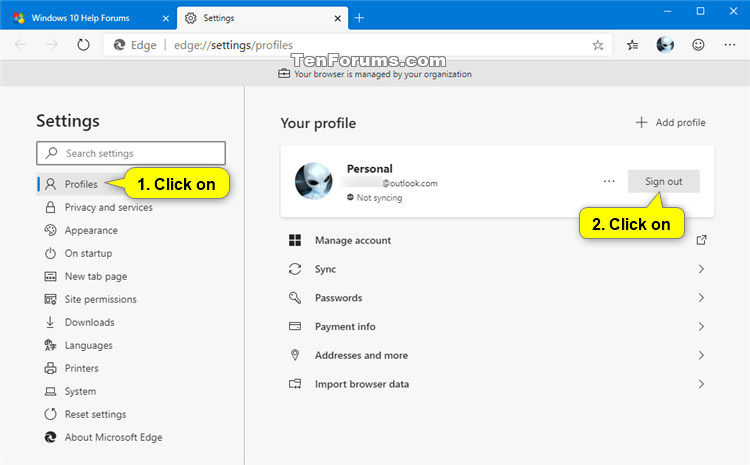
Task: Click the smiley feedback icon
Action: point(698,45)
